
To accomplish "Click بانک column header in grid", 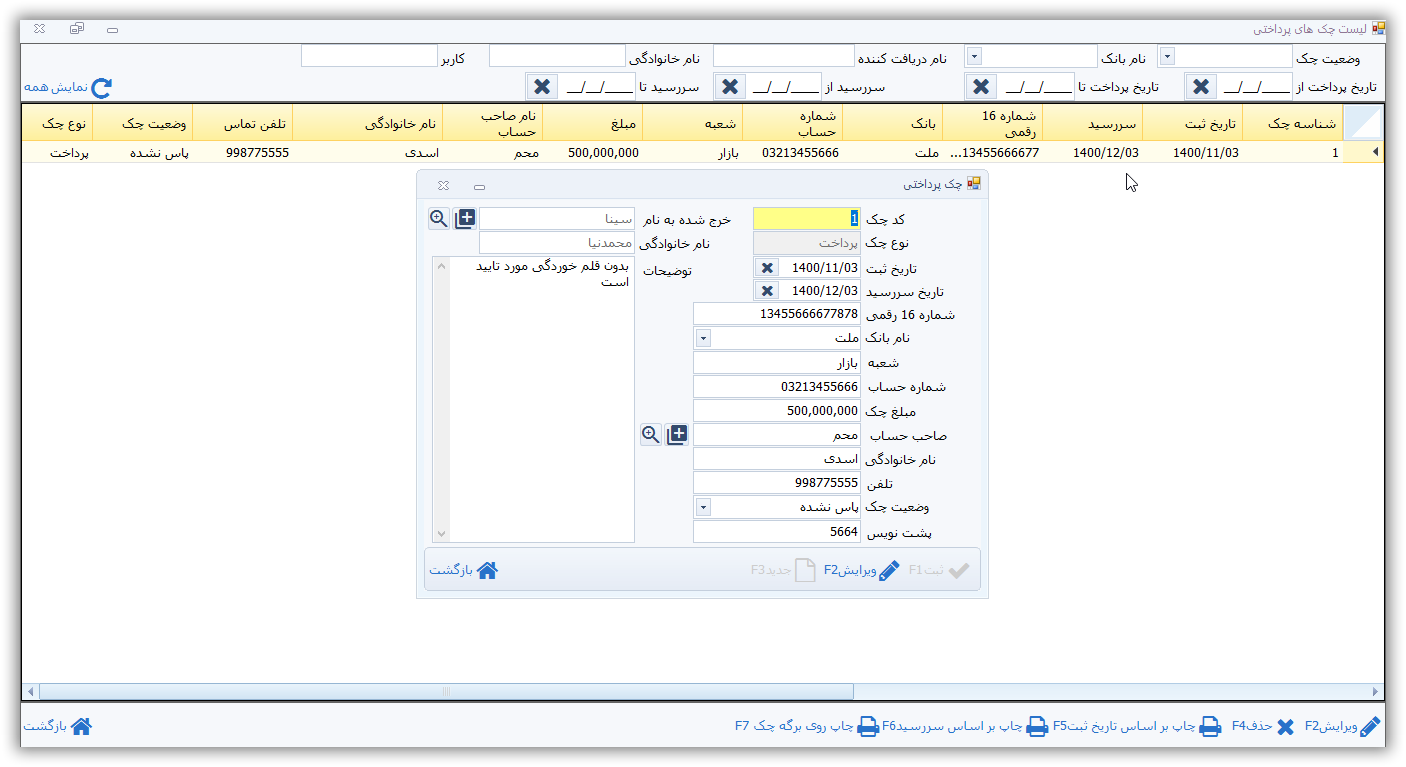I will [892, 124].
